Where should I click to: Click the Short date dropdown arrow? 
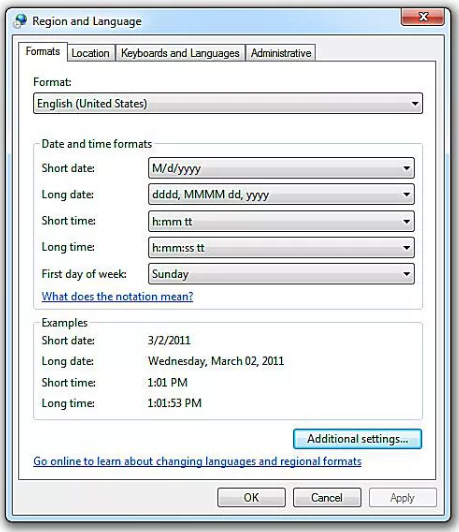point(406,168)
